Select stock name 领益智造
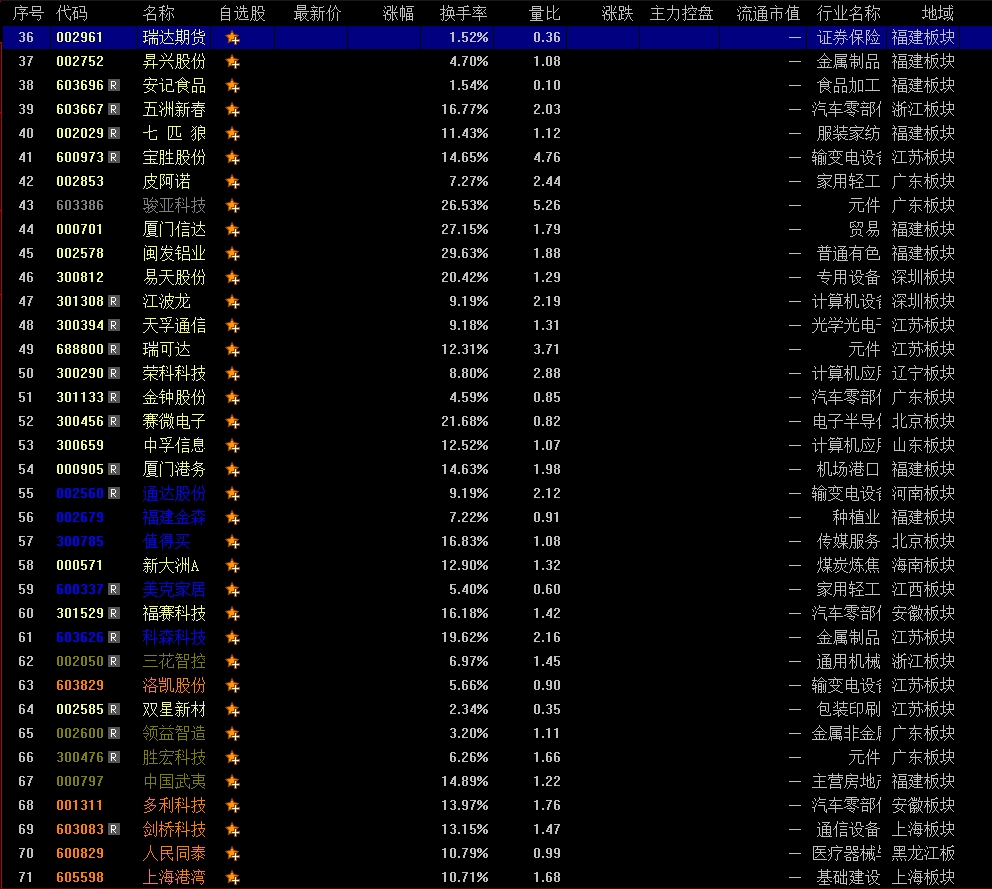The width and height of the screenshot is (992, 889). tap(174, 733)
